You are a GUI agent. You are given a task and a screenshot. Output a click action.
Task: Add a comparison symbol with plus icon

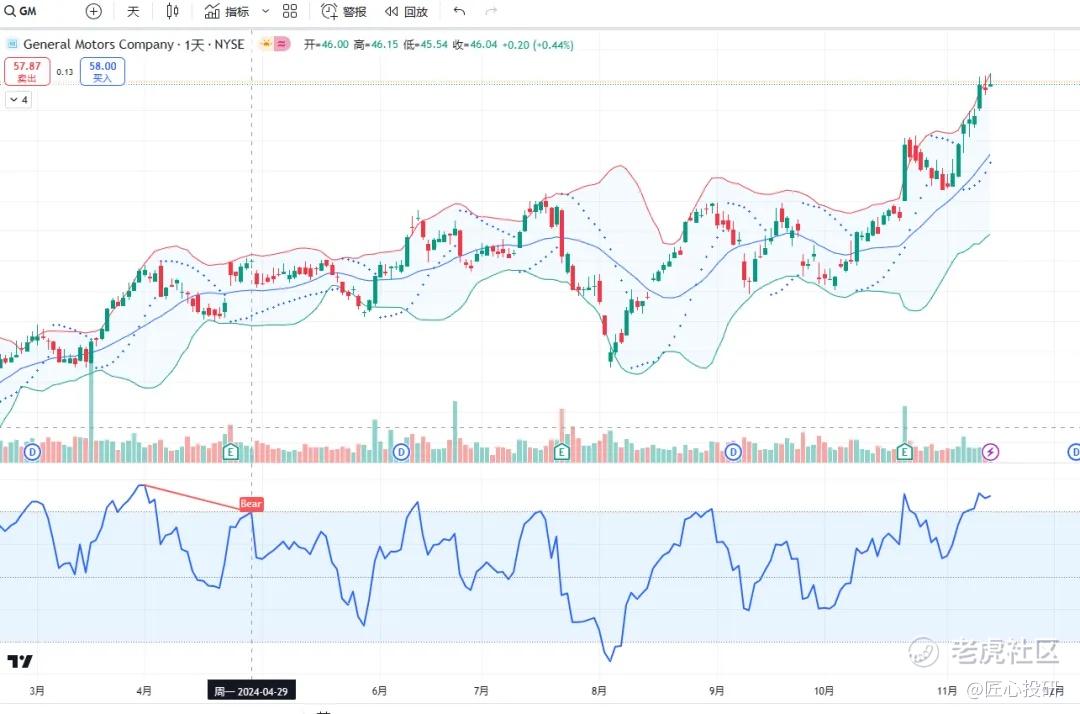94,11
